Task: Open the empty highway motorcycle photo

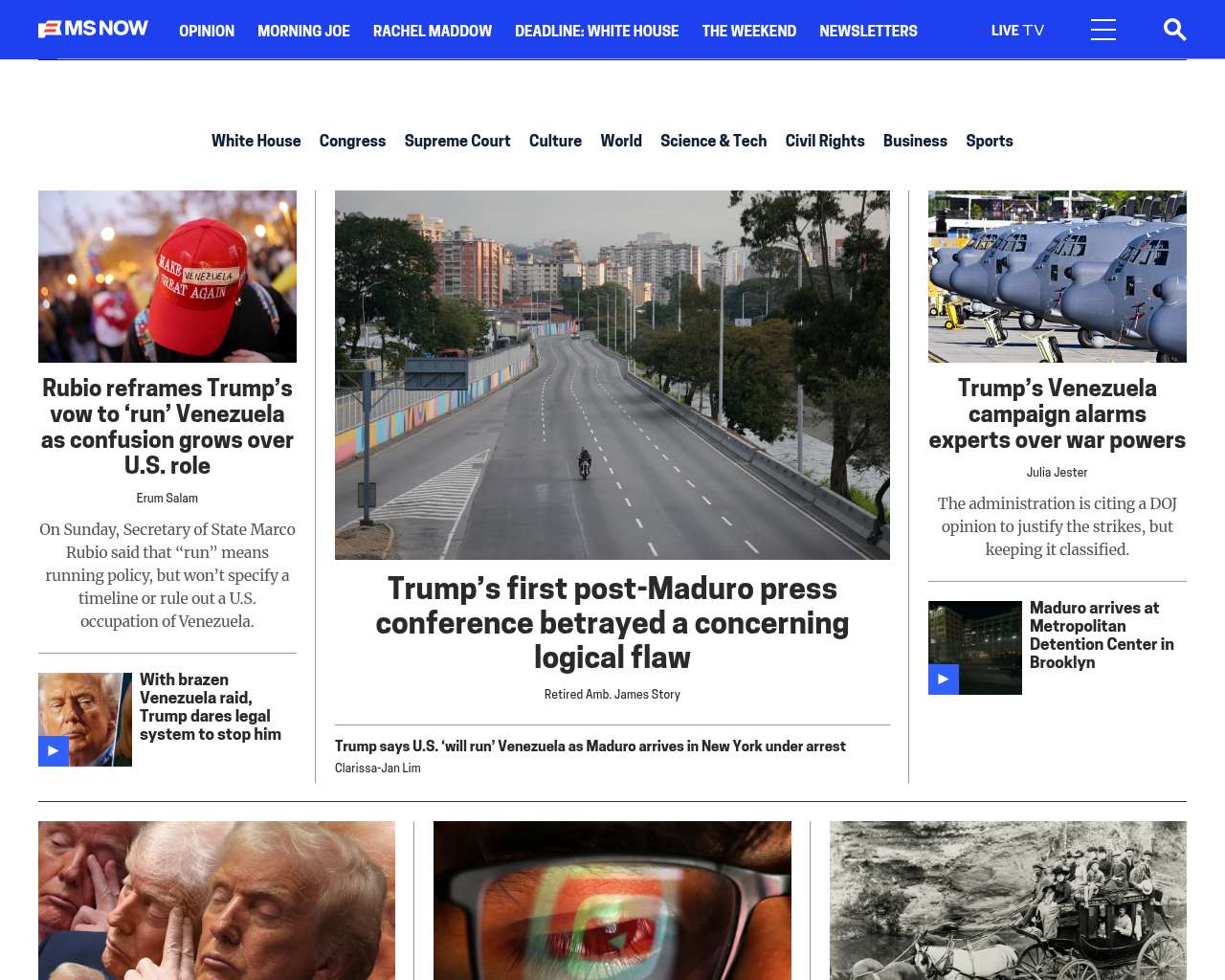Action: click(x=612, y=375)
